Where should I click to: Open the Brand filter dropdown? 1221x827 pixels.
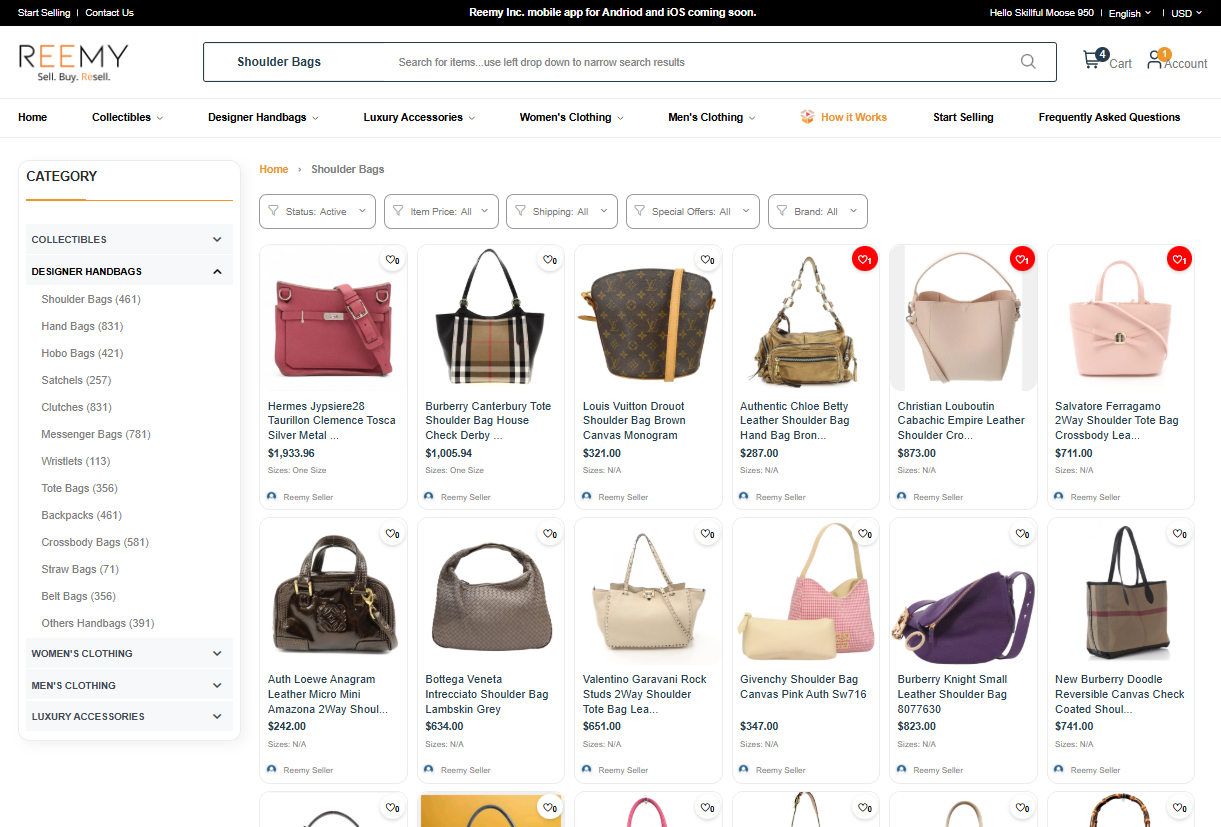(x=817, y=211)
